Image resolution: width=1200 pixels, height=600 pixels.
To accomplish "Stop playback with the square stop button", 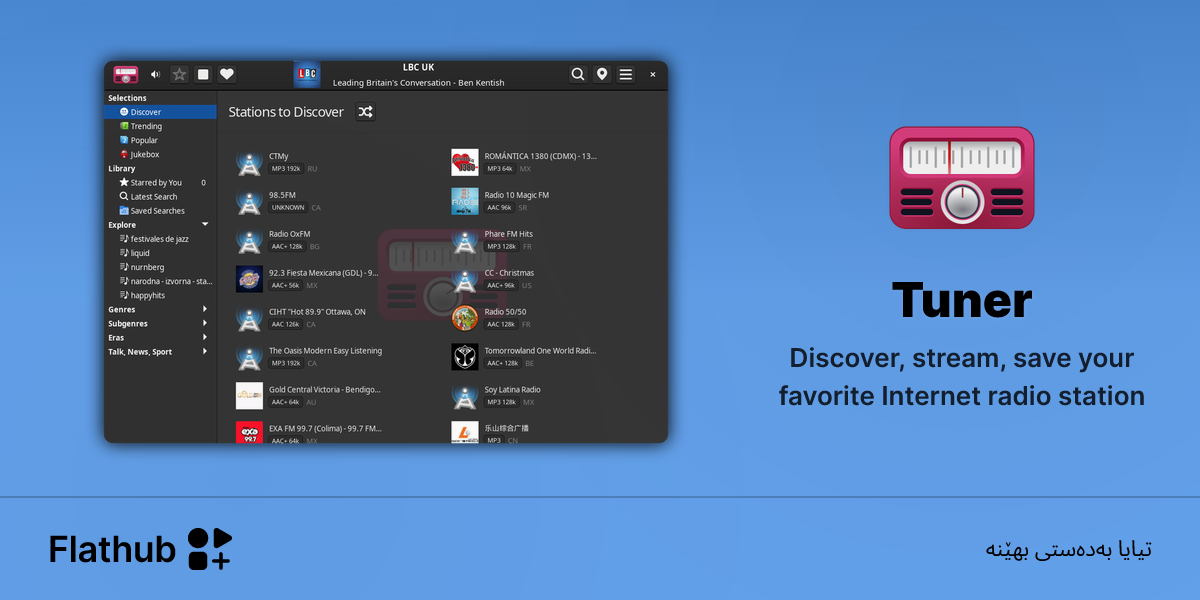I will tap(203, 74).
